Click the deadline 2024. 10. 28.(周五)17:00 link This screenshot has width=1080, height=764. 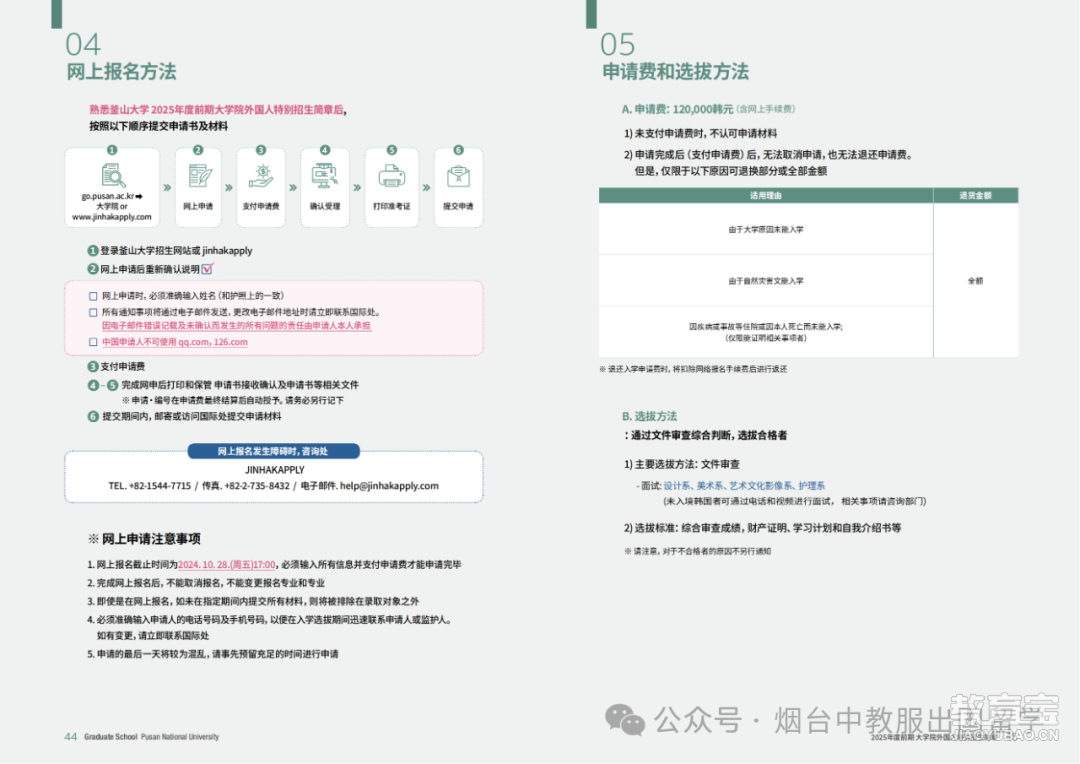pyautogui.click(x=227, y=565)
